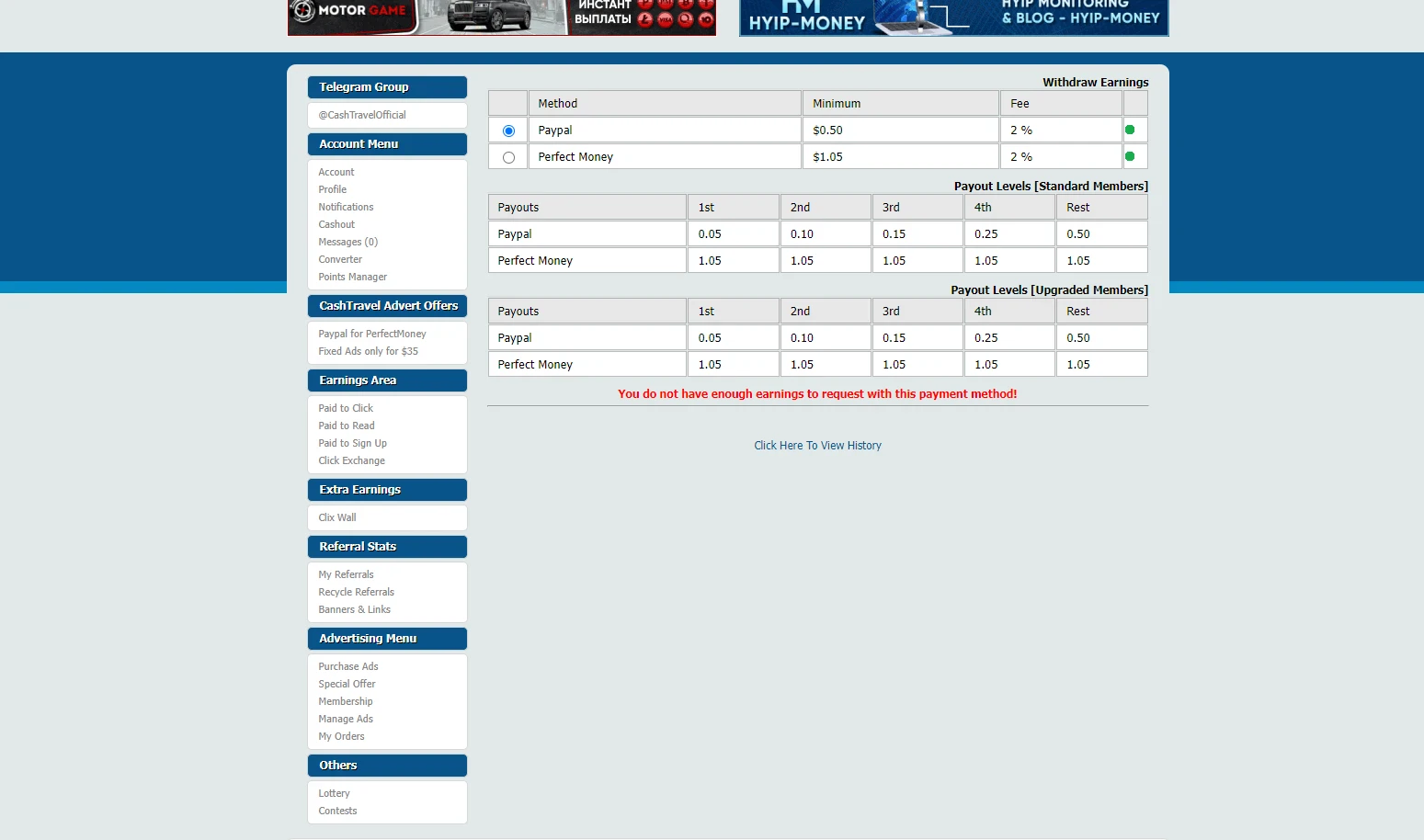Open the Motor Game banner ad

pyautogui.click(x=502, y=17)
